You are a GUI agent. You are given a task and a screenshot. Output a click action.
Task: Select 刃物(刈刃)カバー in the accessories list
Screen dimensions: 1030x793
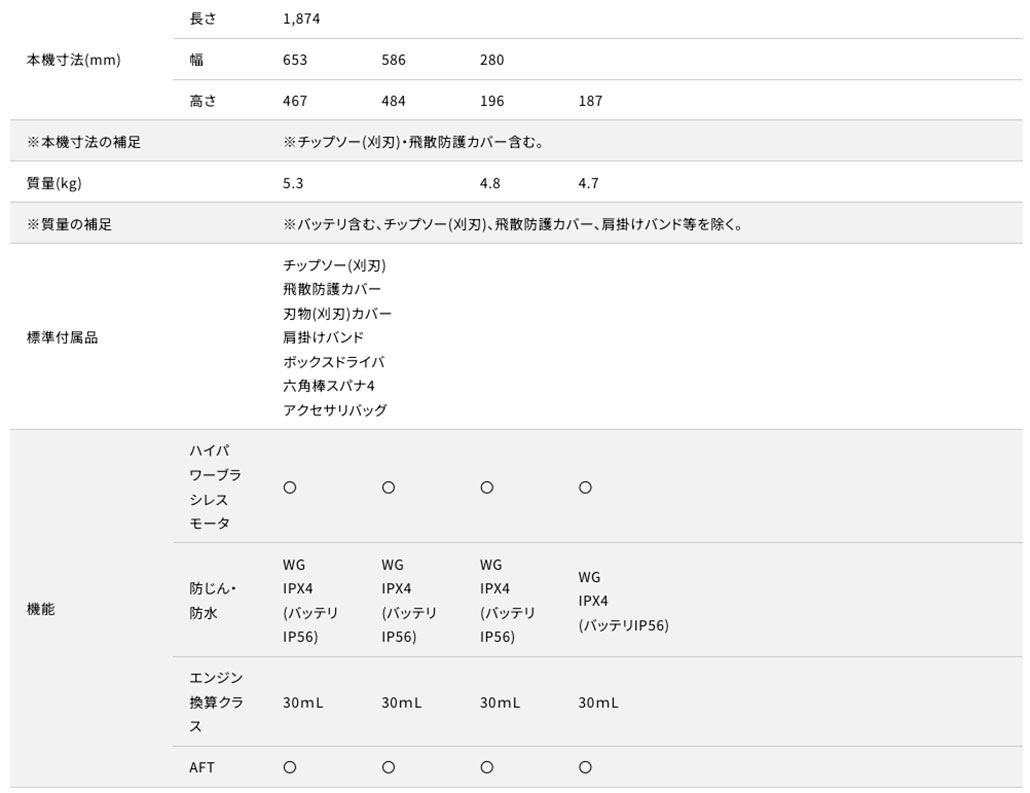click(337, 313)
